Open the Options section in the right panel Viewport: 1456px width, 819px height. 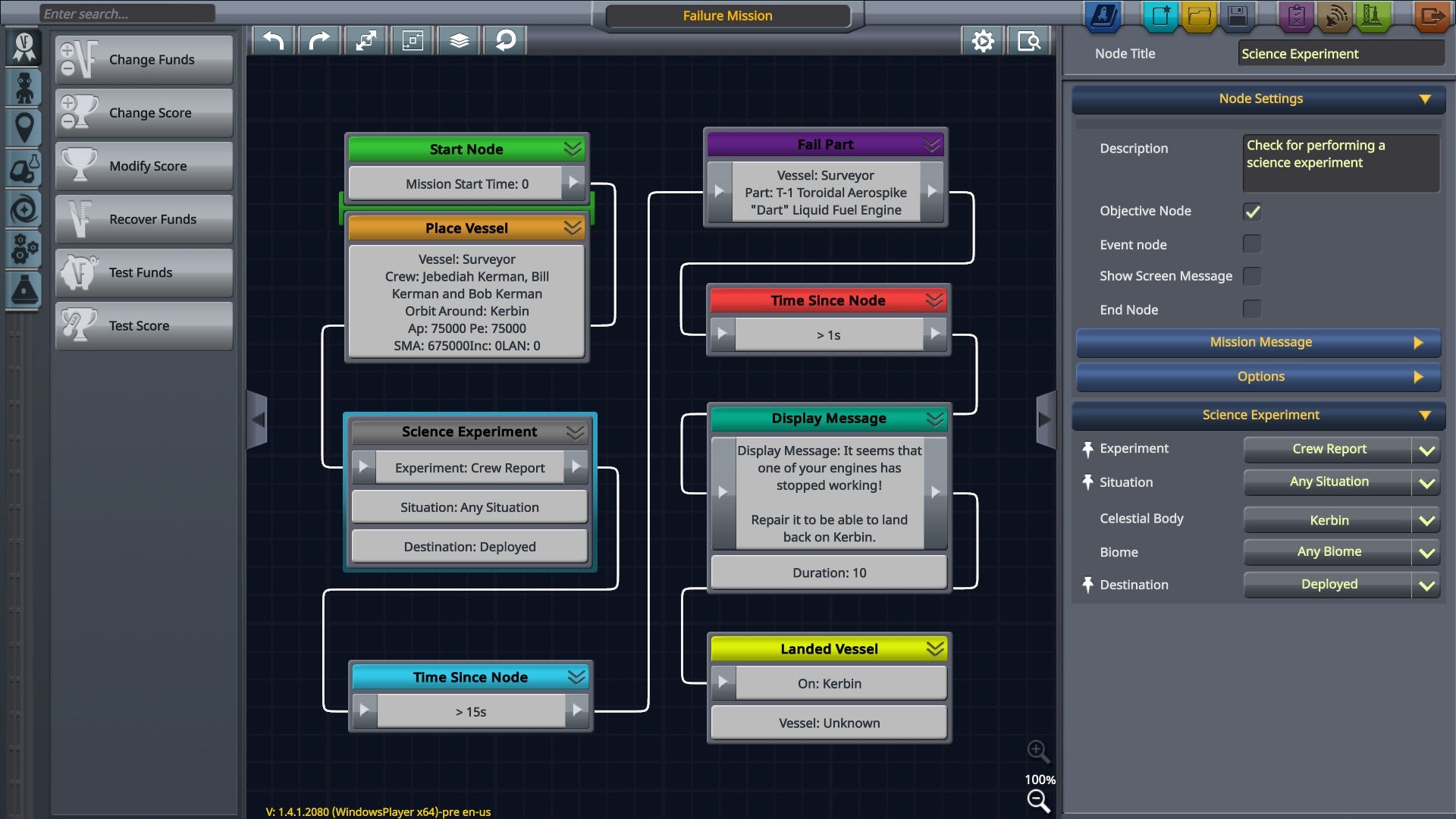click(x=1257, y=376)
